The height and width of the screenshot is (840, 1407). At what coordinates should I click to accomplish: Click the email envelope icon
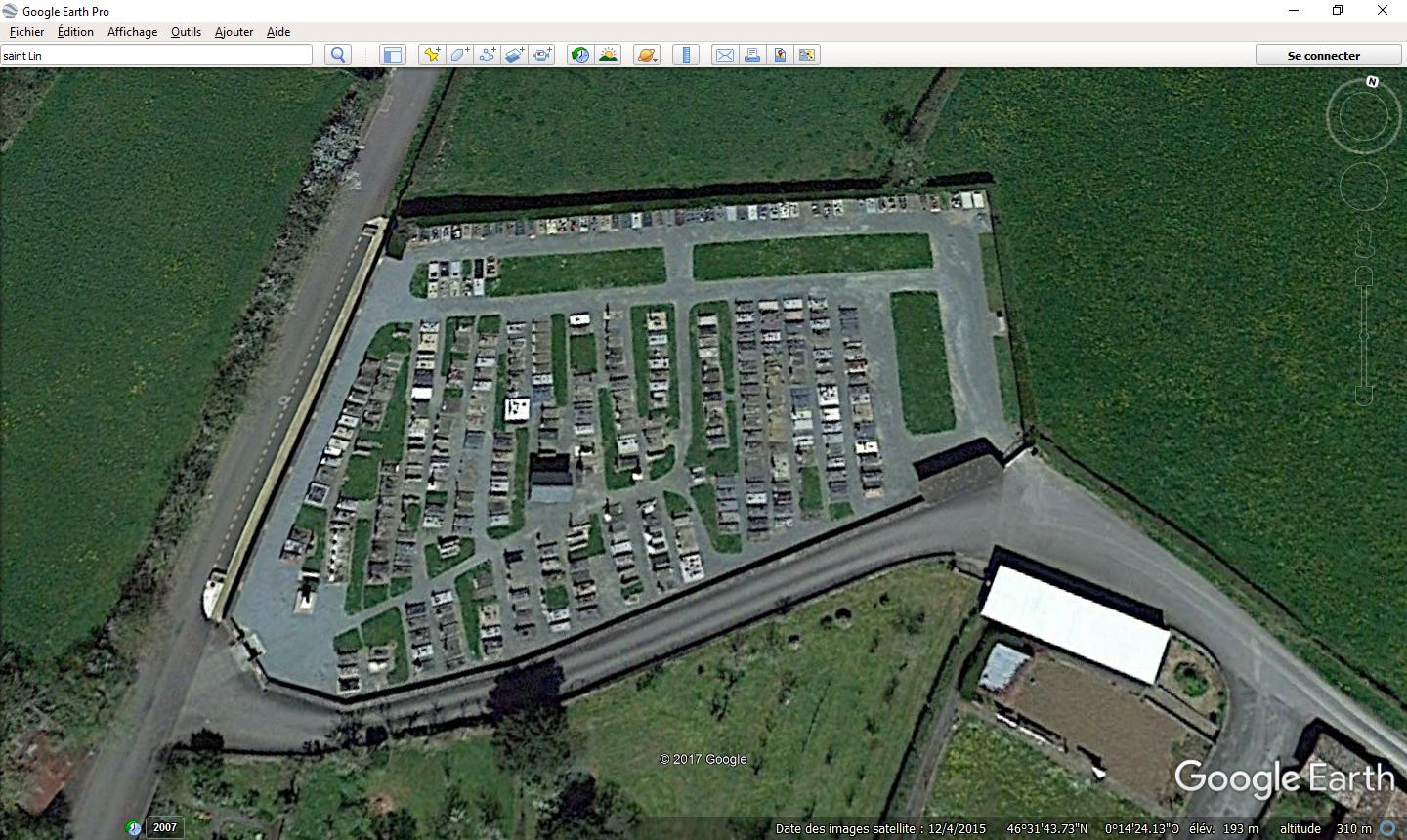[x=724, y=55]
